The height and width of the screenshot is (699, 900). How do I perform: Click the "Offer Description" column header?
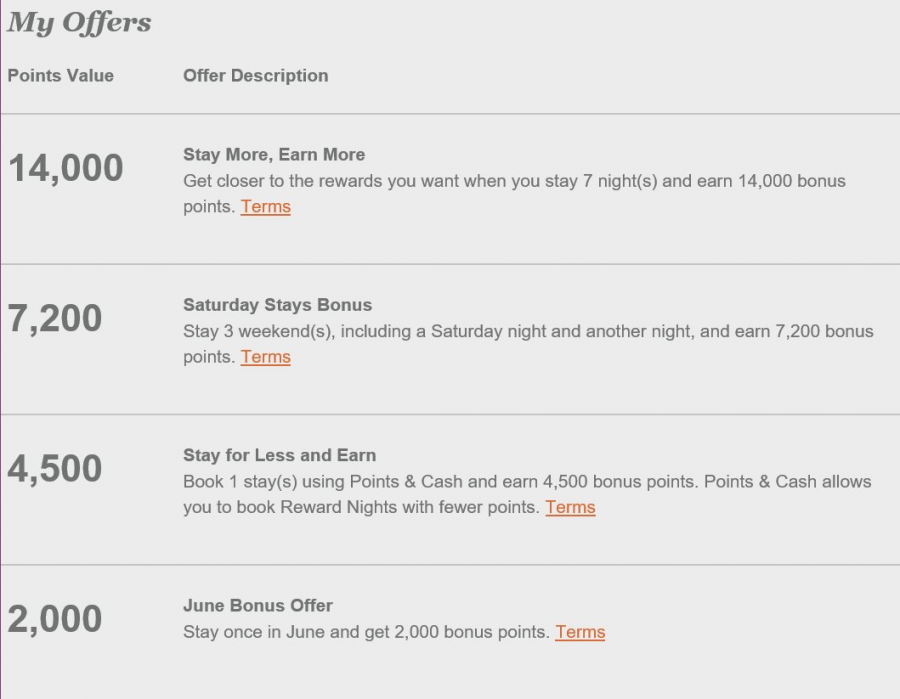255,76
